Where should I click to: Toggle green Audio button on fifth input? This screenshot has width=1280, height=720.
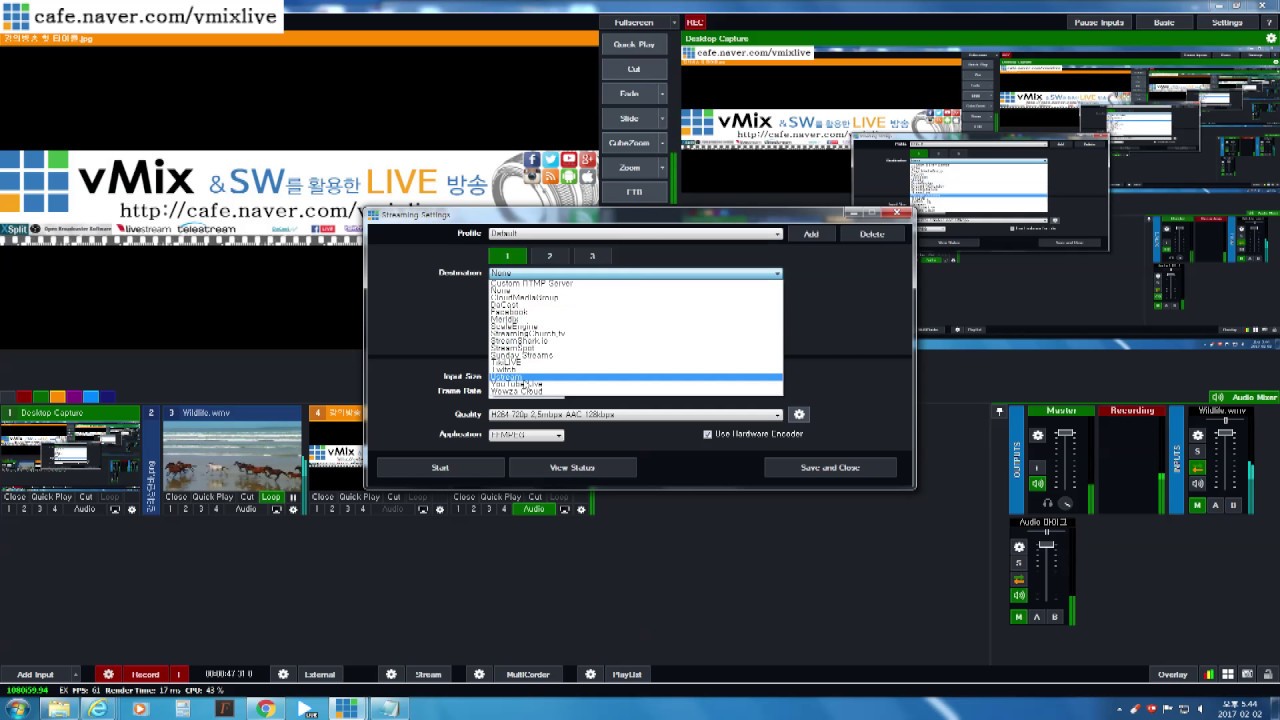pos(534,510)
